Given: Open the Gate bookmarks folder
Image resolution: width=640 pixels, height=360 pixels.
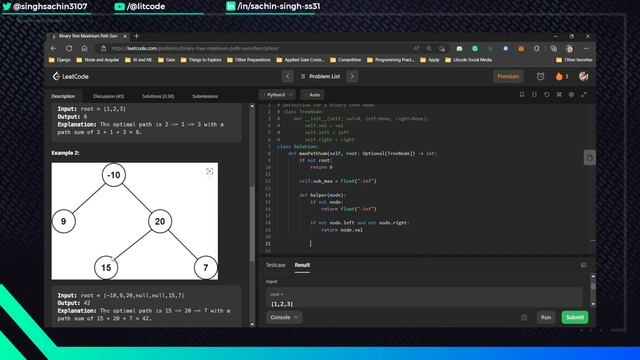Looking at the screenshot, I should (167, 60).
